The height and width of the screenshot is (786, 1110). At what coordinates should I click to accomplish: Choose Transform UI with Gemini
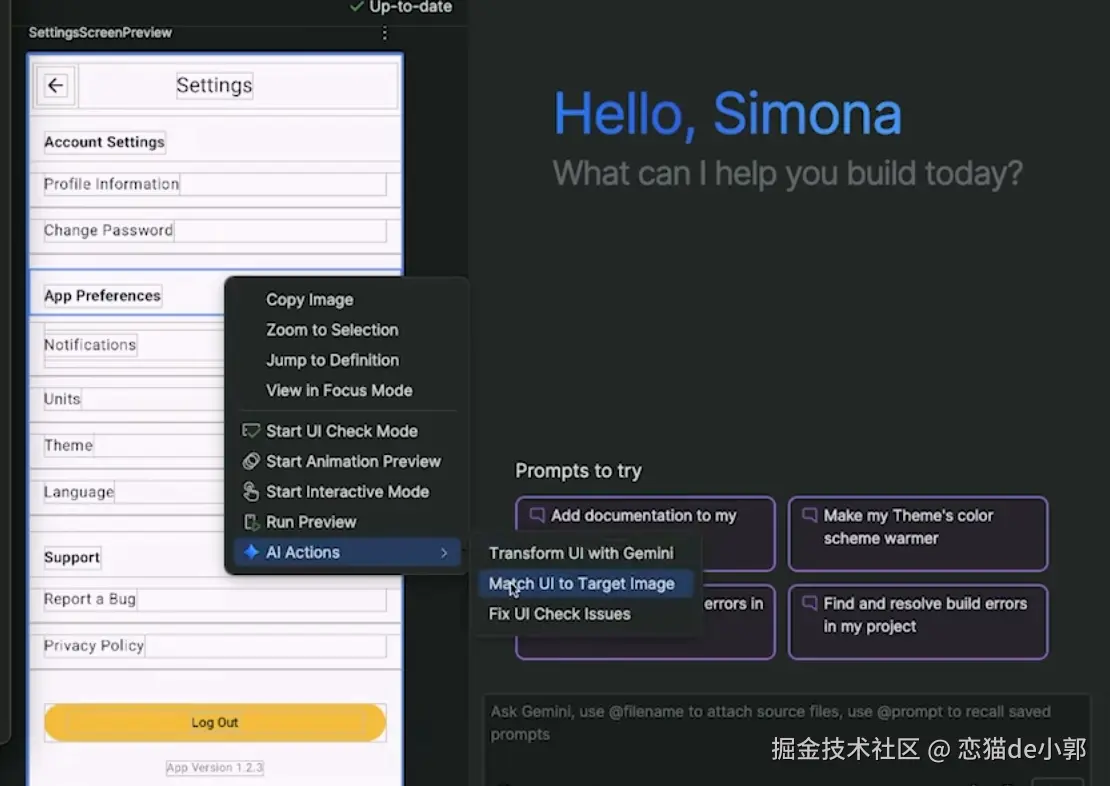tap(581, 553)
